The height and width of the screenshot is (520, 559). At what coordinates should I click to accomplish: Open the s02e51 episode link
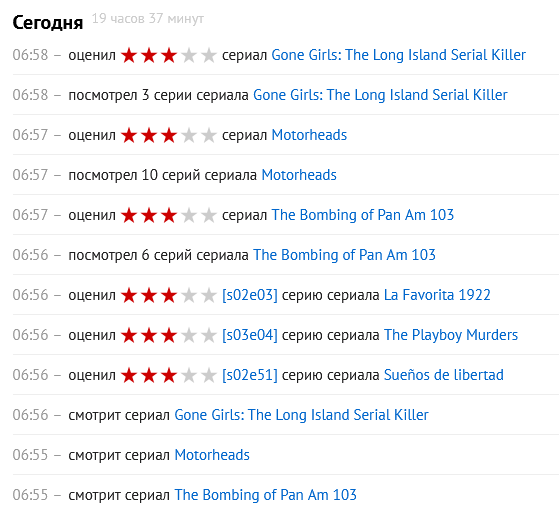tap(250, 375)
